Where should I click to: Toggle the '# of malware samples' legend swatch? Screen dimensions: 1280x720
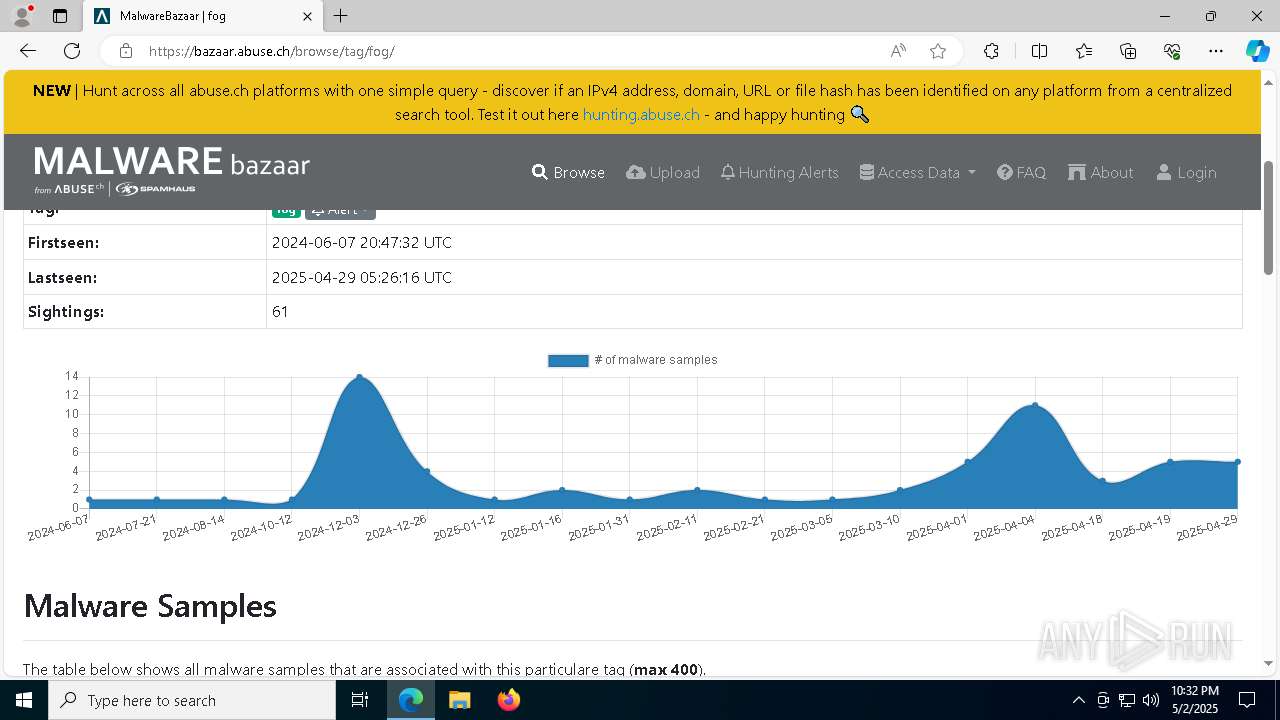point(568,360)
